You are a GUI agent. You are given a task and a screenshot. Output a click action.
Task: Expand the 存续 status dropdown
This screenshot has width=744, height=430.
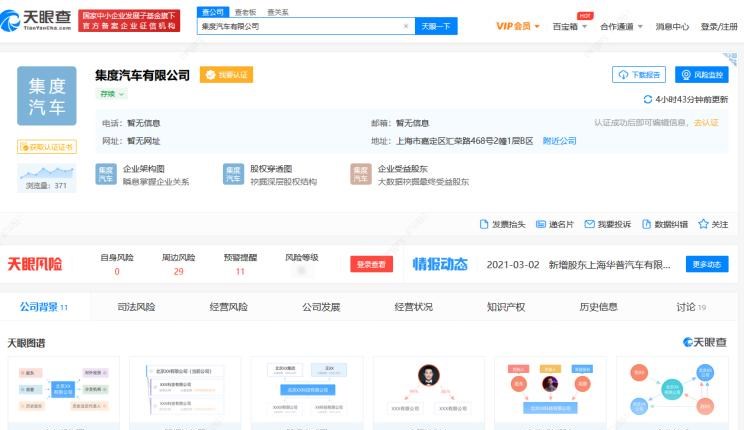click(x=112, y=94)
